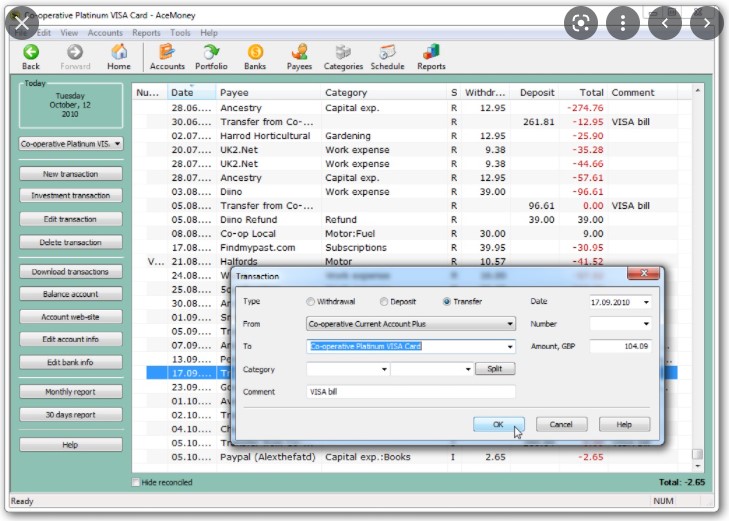The width and height of the screenshot is (729, 521).
Task: Open the Banks toolbar icon
Action: (255, 57)
